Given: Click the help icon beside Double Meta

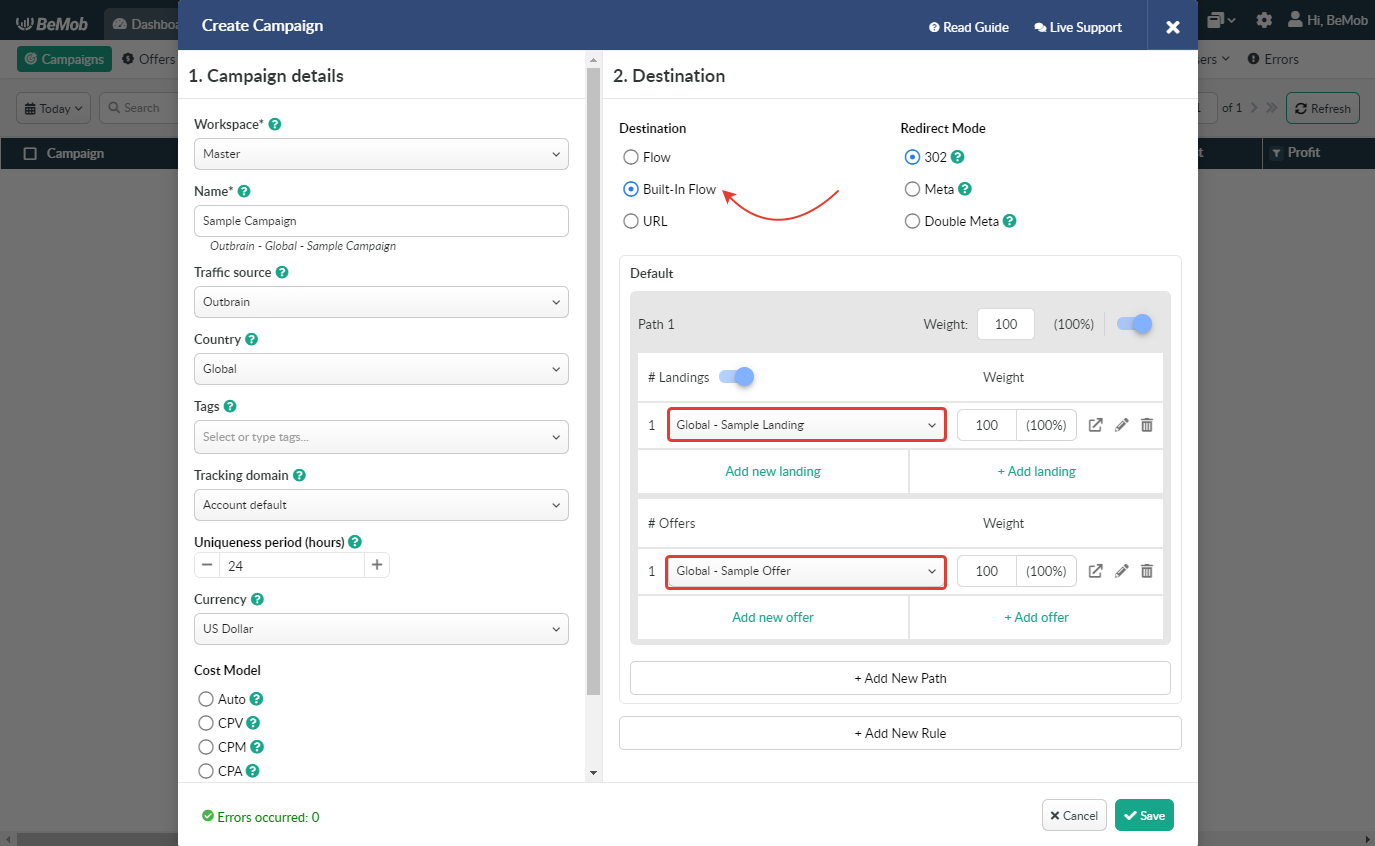Looking at the screenshot, I should pyautogui.click(x=1010, y=221).
